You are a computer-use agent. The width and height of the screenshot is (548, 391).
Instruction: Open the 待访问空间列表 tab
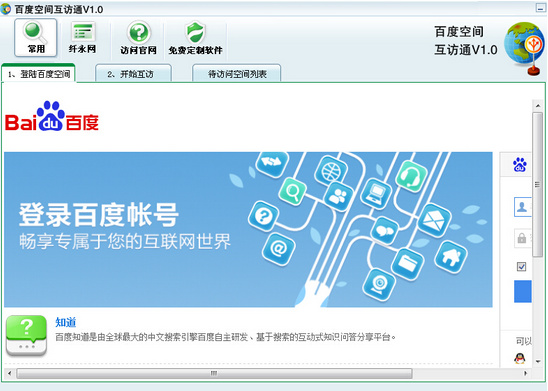click(237, 74)
